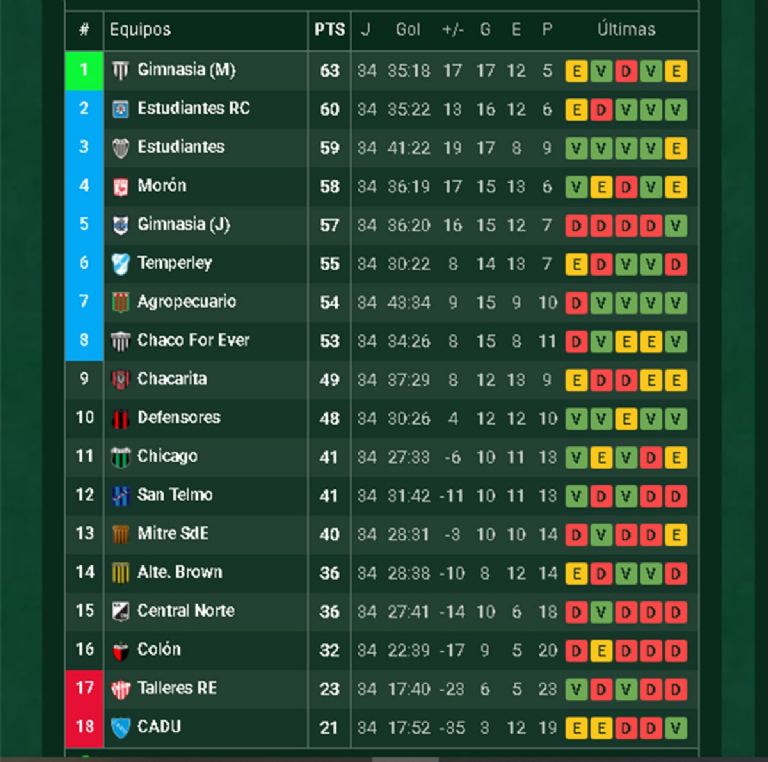The height and width of the screenshot is (762, 768).
Task: Click the Chacarita team crest icon
Action: 120,380
